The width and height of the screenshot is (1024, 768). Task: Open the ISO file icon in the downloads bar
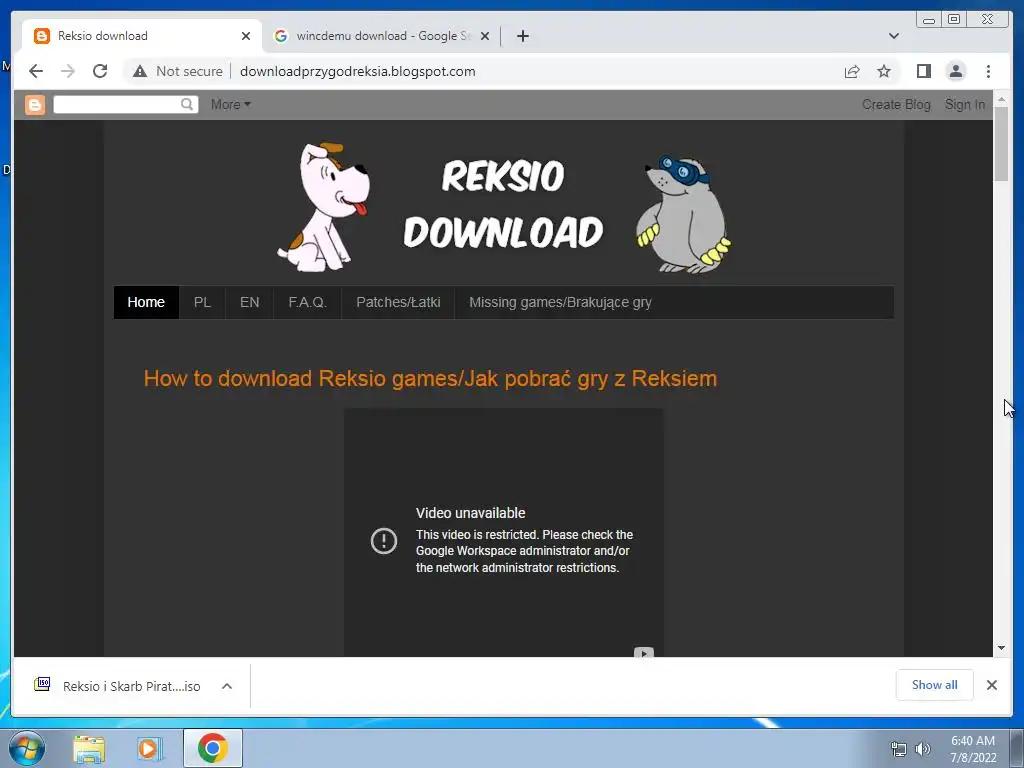pyautogui.click(x=42, y=684)
